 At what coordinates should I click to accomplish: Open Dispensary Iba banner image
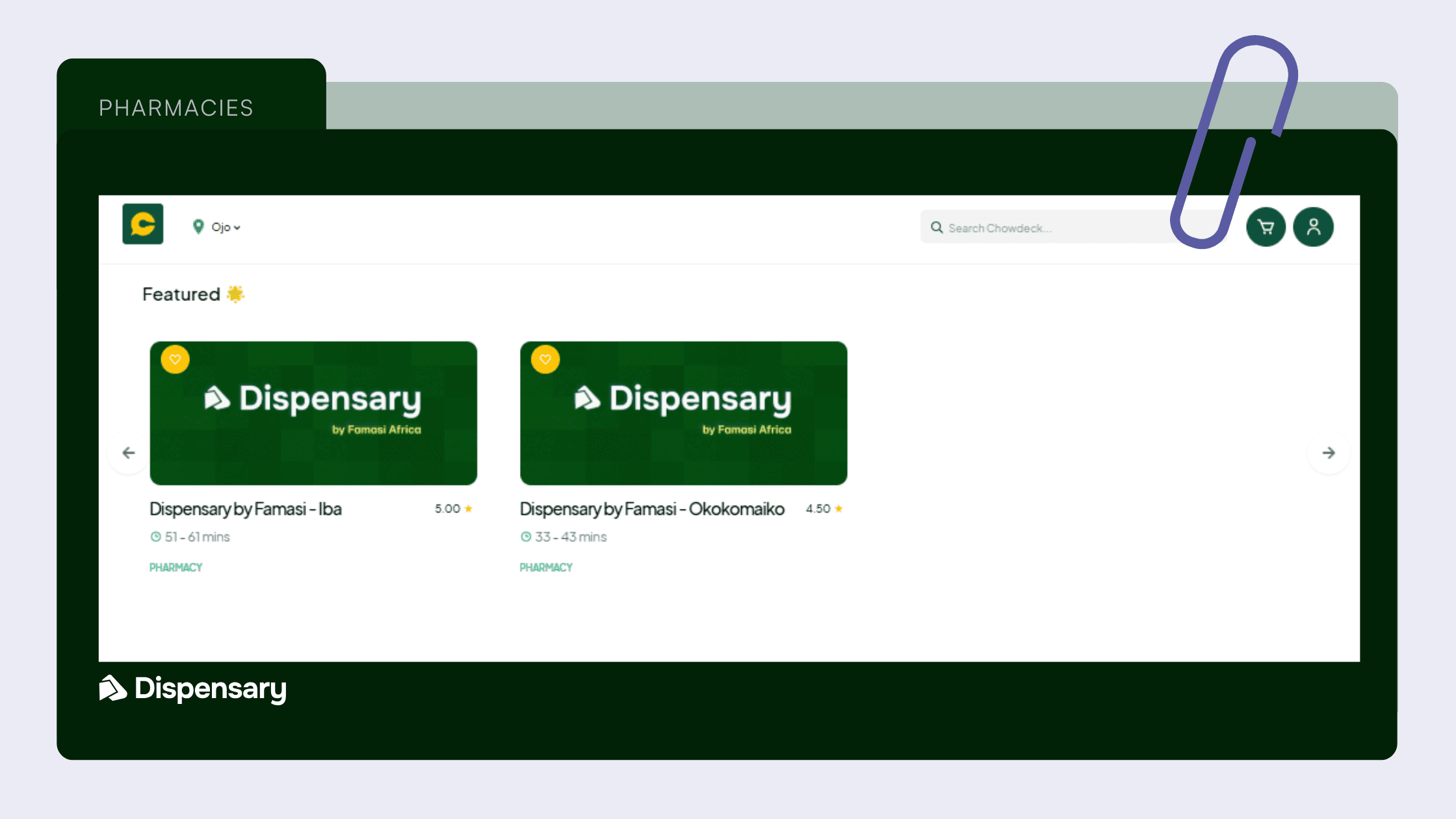coord(313,413)
